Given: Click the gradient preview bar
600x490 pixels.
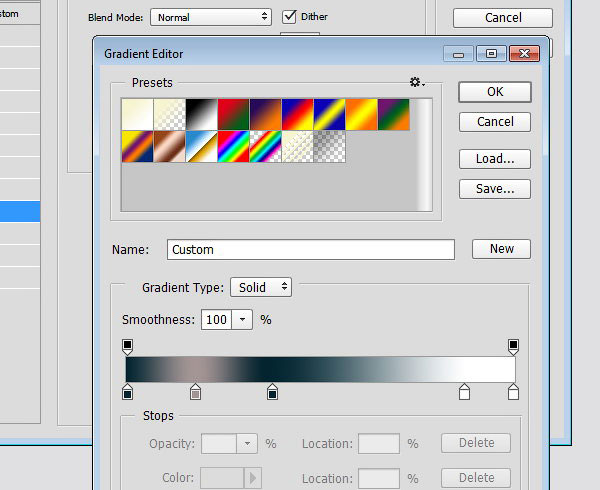Looking at the screenshot, I should 321,370.
